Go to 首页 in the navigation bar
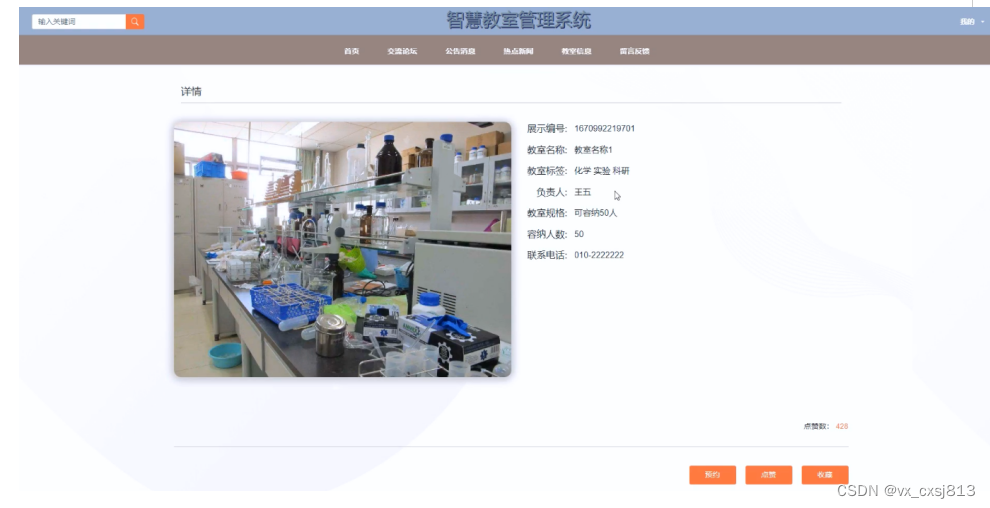Screen dimensions: 990x508 [x=352, y=51]
